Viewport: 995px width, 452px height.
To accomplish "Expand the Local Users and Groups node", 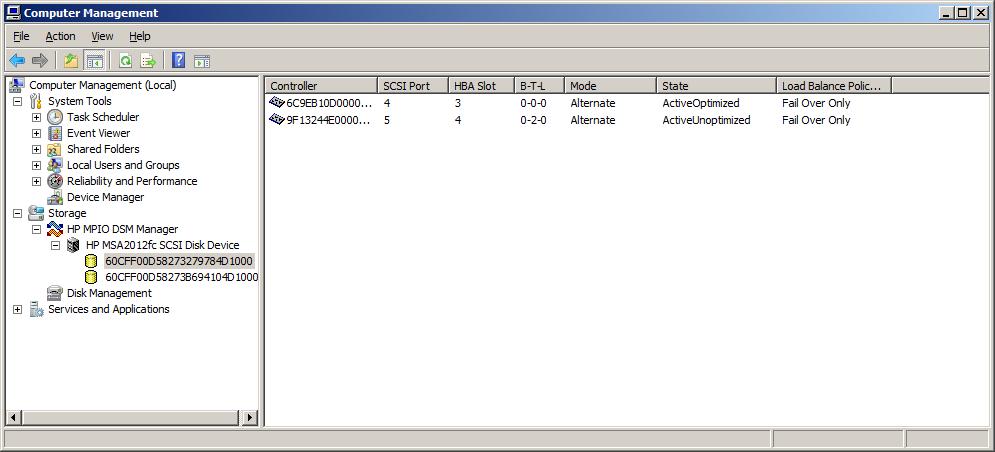I will [x=36, y=166].
